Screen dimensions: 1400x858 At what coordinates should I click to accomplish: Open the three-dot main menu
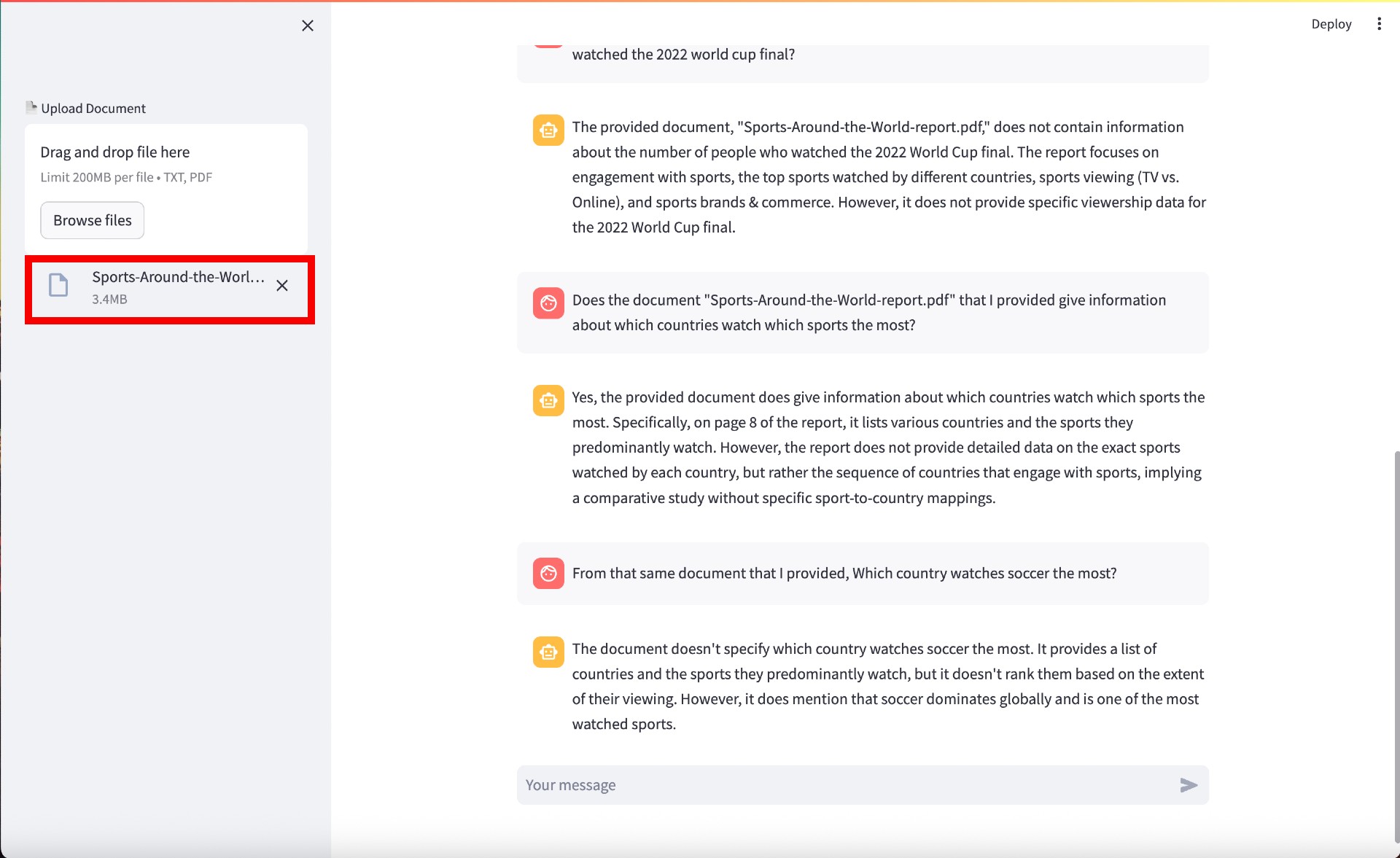(x=1379, y=24)
